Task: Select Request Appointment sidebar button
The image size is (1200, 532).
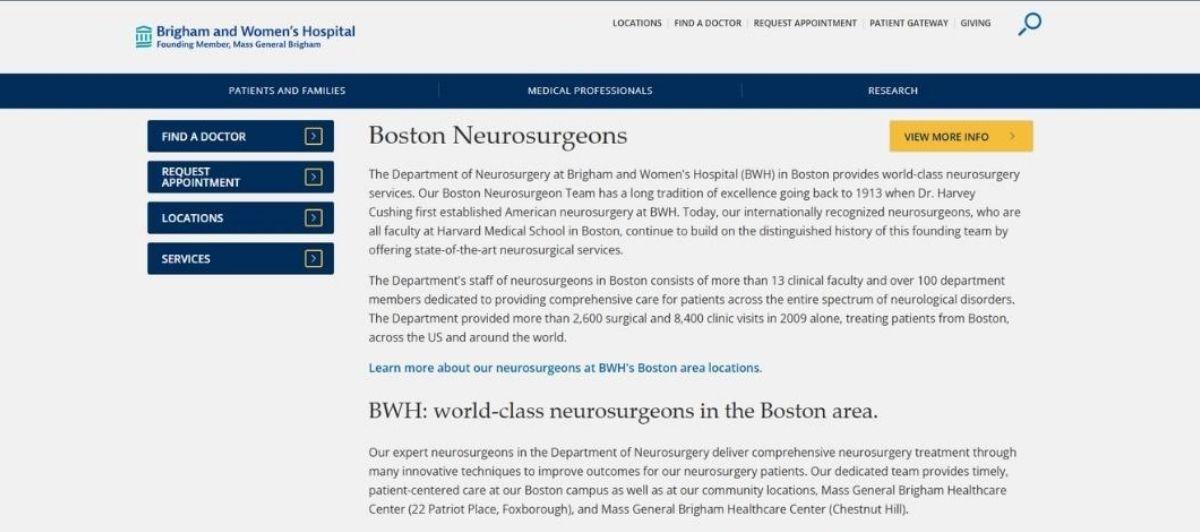Action: pyautogui.click(x=240, y=177)
